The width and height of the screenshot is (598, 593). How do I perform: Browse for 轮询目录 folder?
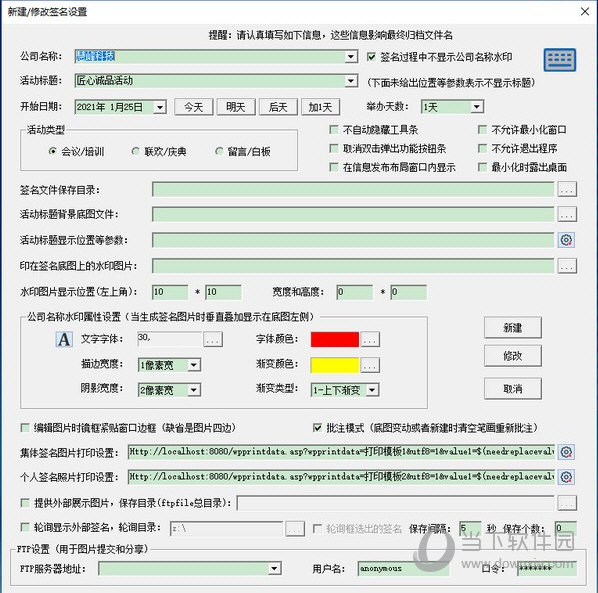pos(295,529)
